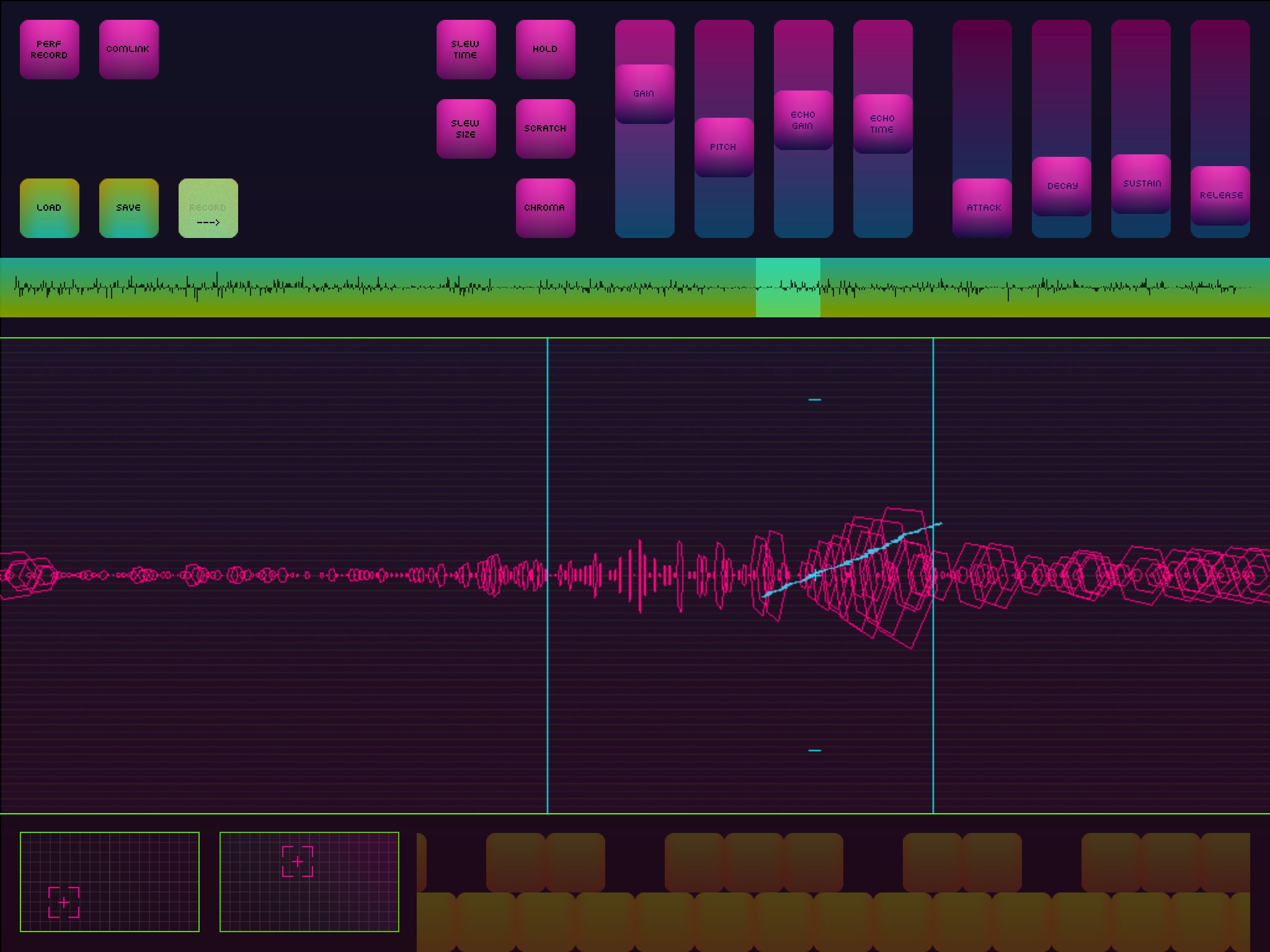Click the ECHO TIME slider handle

click(x=882, y=124)
